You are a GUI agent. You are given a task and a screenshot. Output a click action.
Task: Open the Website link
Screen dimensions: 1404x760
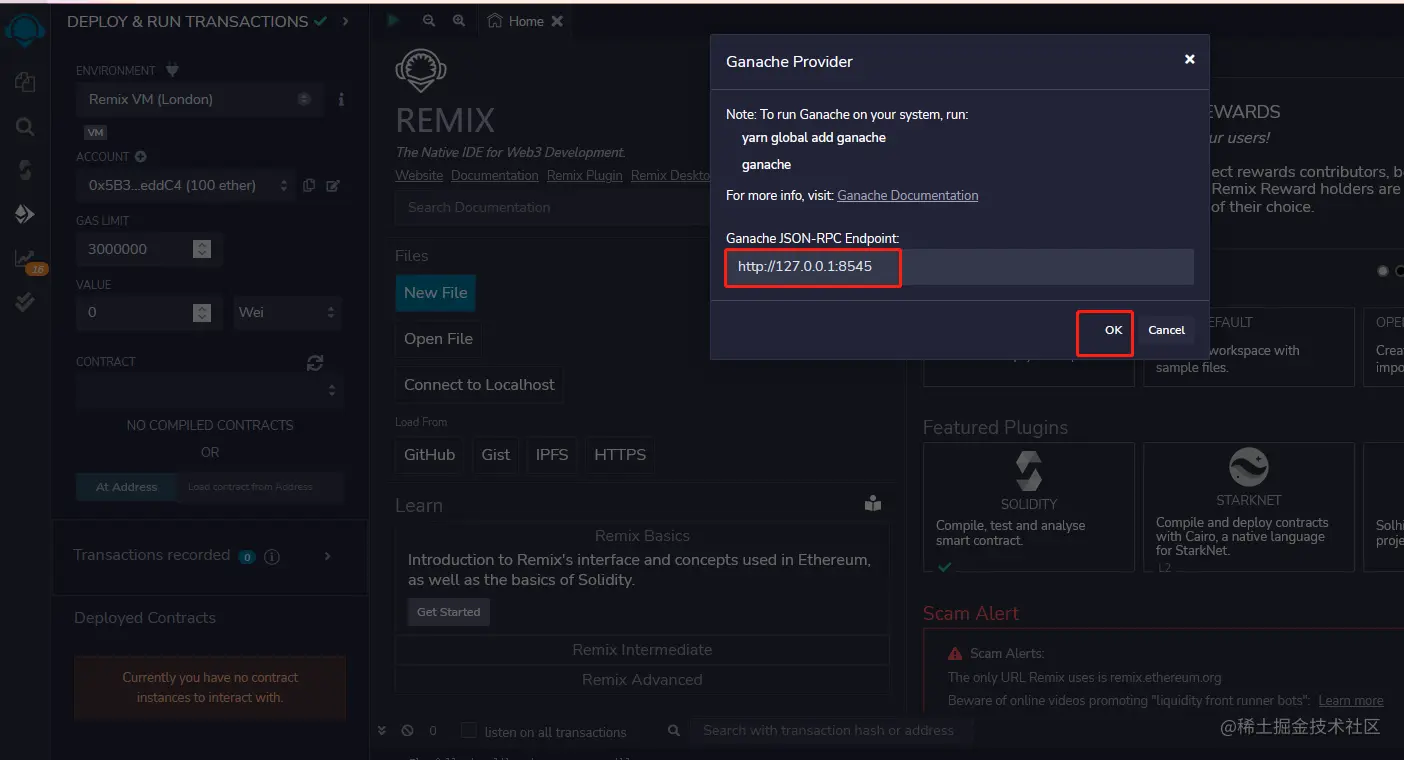click(419, 176)
